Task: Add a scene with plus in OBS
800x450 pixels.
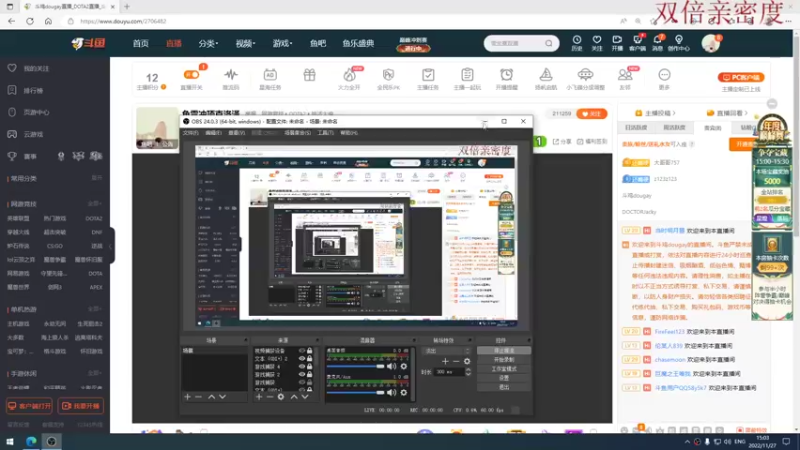Action: click(x=187, y=396)
